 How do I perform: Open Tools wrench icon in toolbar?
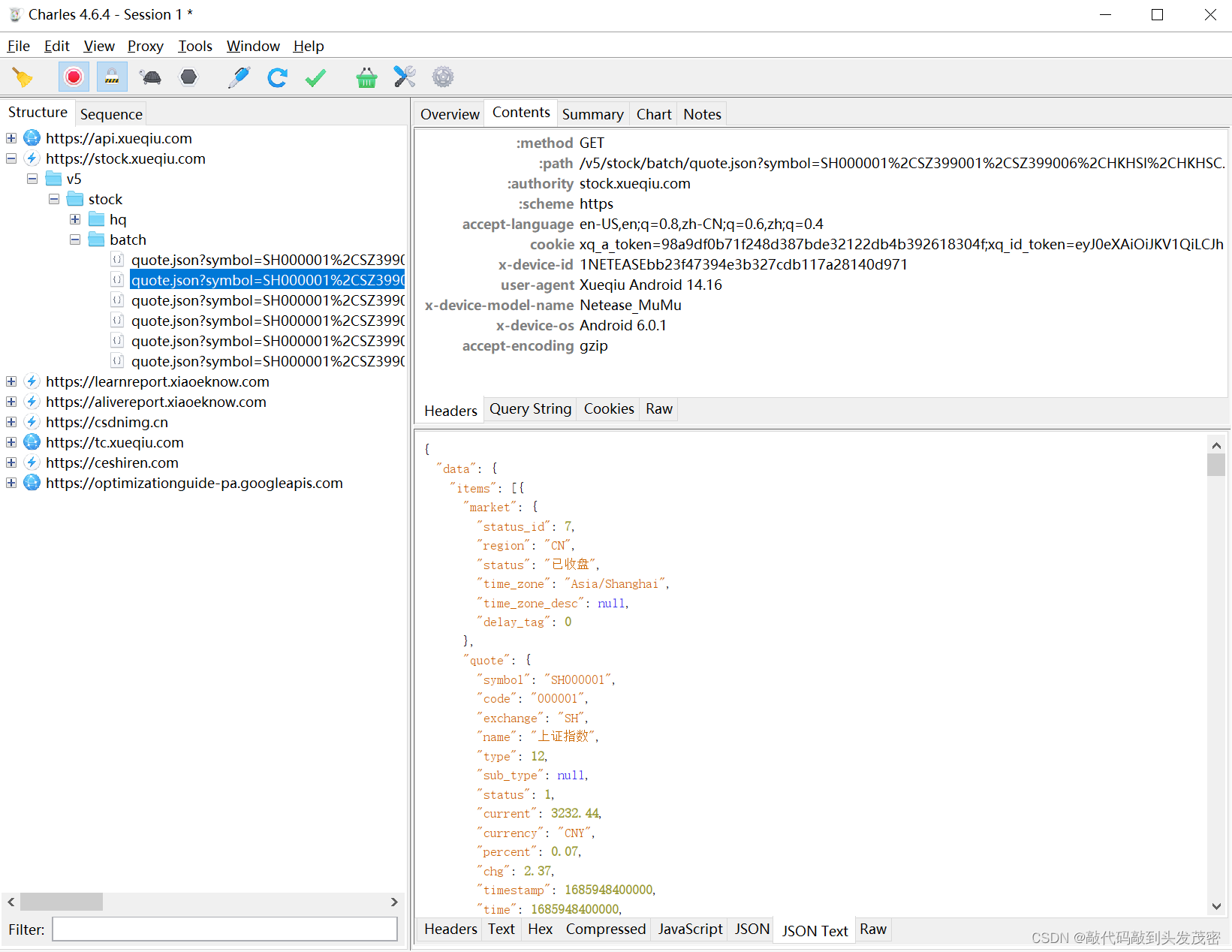pyautogui.click(x=405, y=77)
